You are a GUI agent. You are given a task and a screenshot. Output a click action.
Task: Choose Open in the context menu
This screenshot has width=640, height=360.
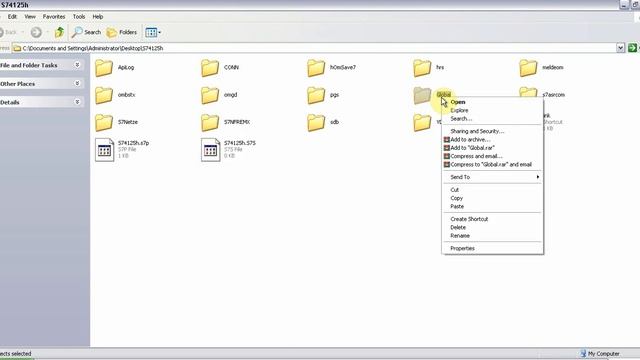492,102
